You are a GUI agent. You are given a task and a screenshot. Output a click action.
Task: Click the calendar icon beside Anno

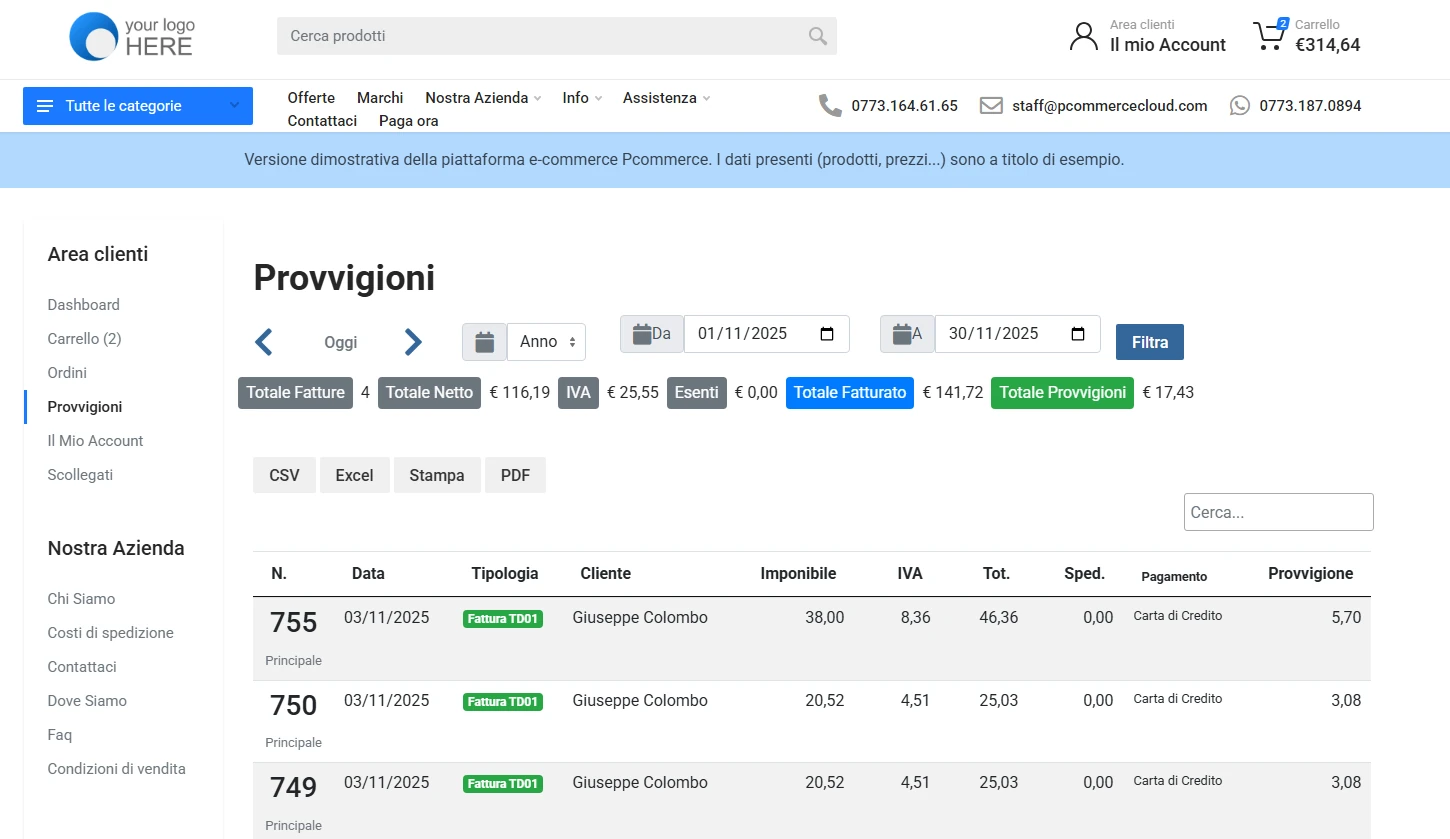tap(484, 342)
